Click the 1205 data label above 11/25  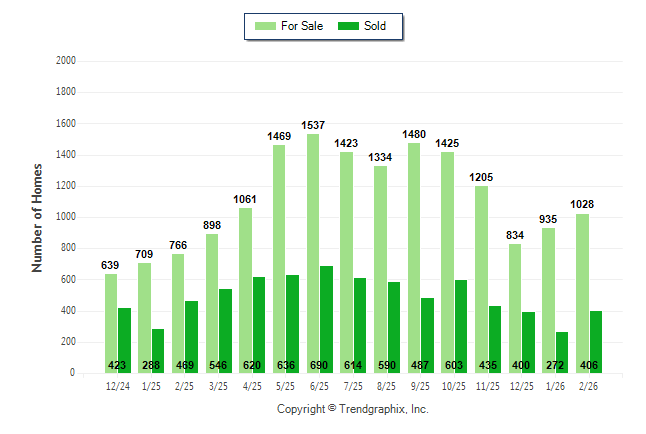481,177
